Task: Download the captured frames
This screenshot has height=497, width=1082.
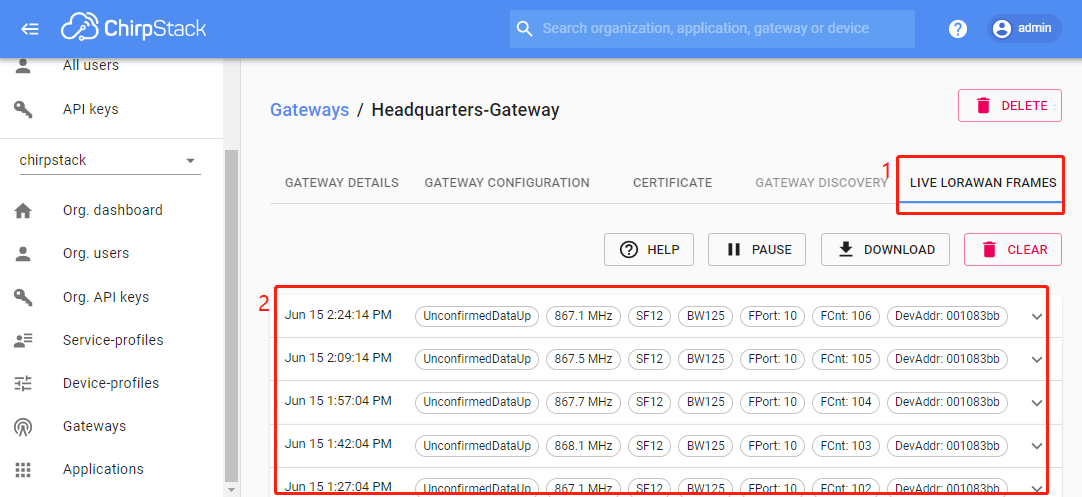Action: coord(885,249)
